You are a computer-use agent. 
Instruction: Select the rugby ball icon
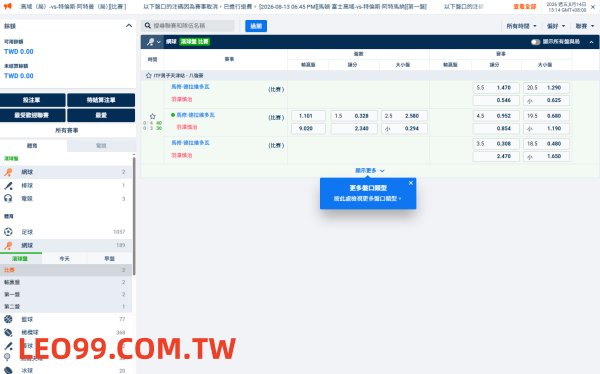pyautogui.click(x=8, y=332)
